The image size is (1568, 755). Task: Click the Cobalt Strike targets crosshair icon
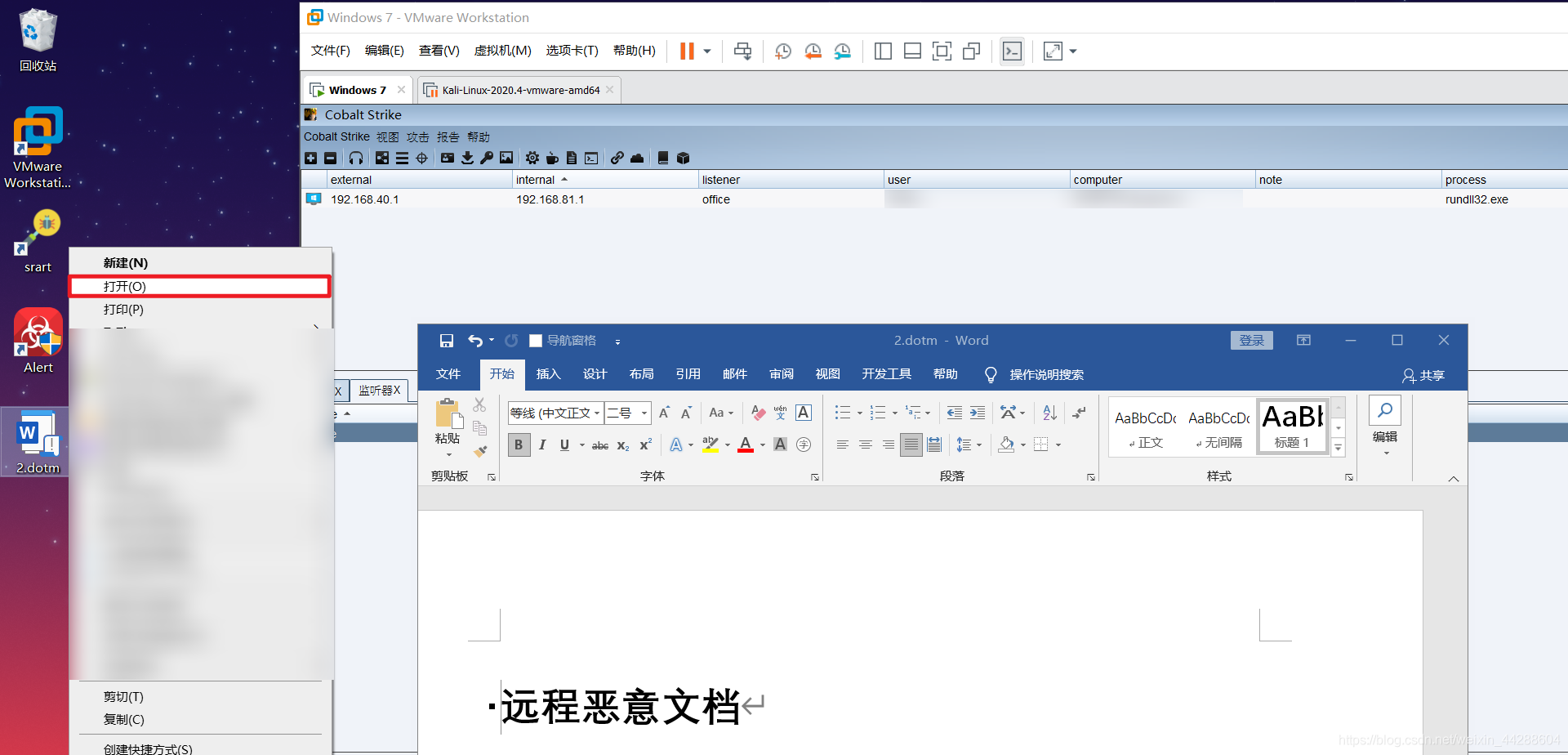coord(421,159)
